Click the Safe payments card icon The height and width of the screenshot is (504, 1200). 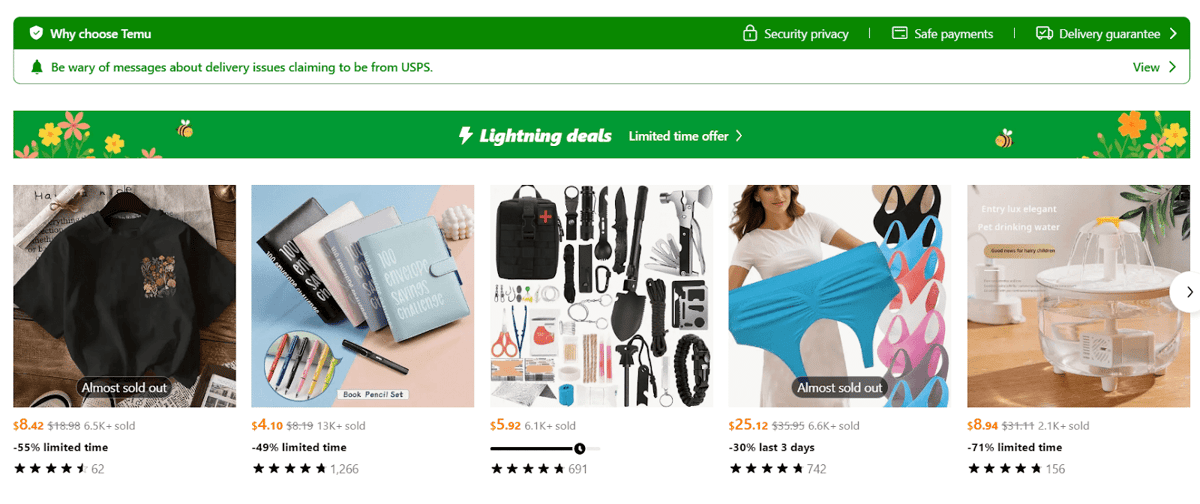click(899, 33)
